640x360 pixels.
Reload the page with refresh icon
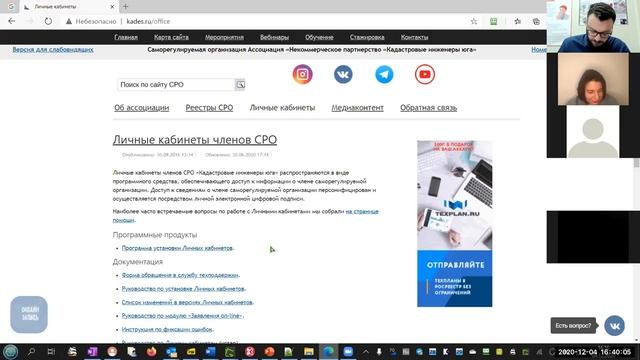pos(48,21)
